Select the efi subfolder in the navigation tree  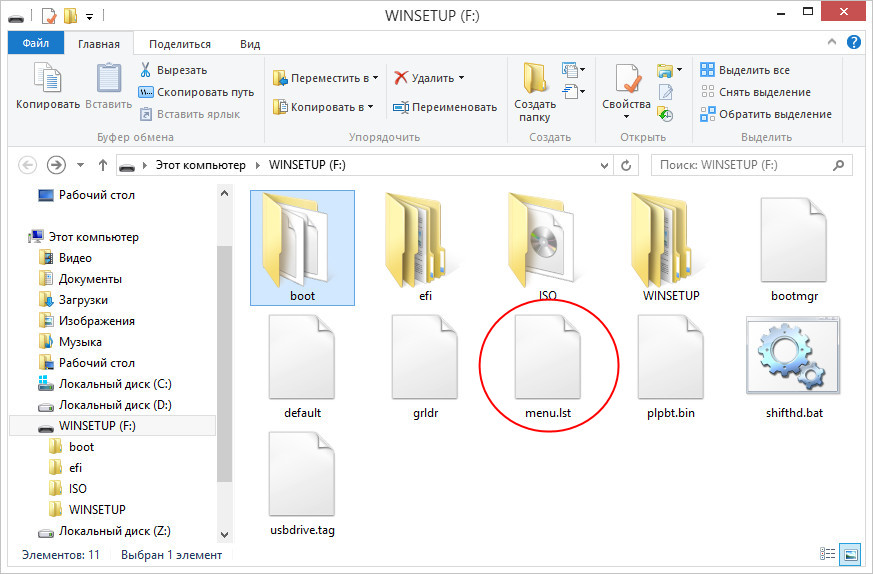pos(66,468)
